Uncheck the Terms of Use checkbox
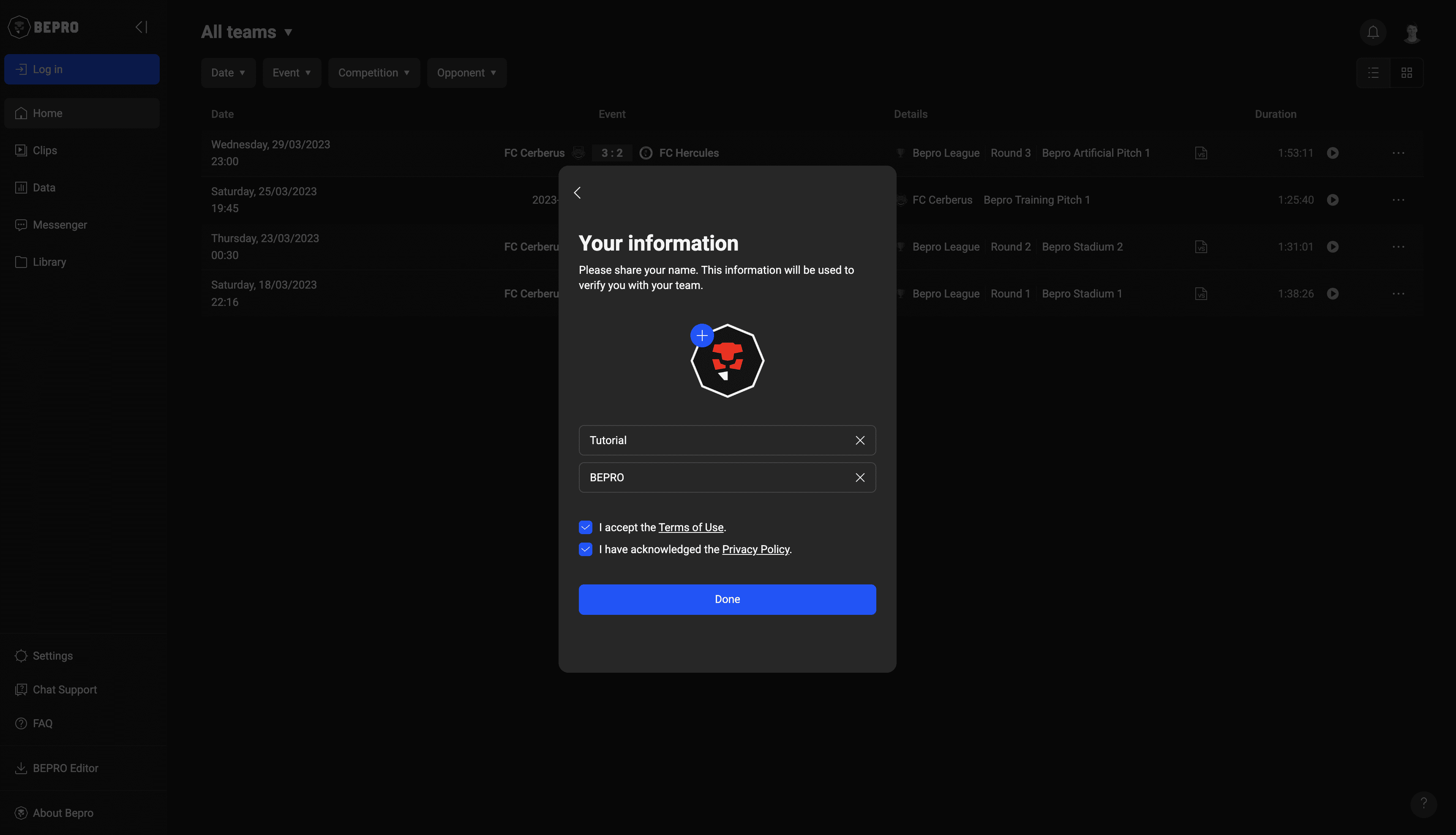The width and height of the screenshot is (1456, 835). (x=585, y=528)
